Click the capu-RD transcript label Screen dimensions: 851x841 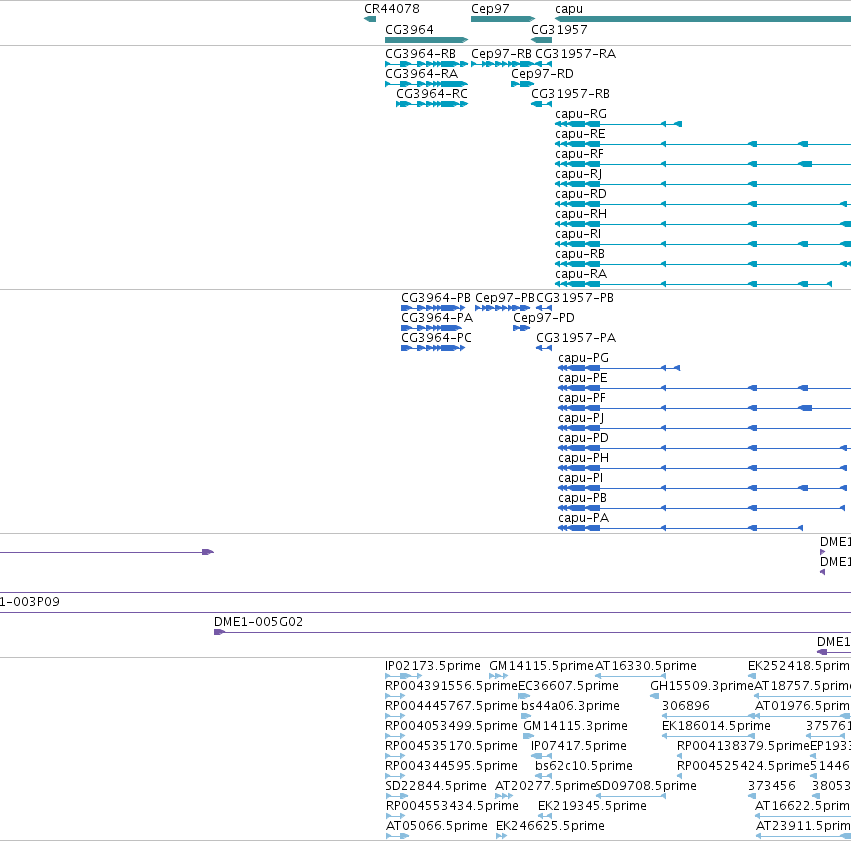point(581,194)
